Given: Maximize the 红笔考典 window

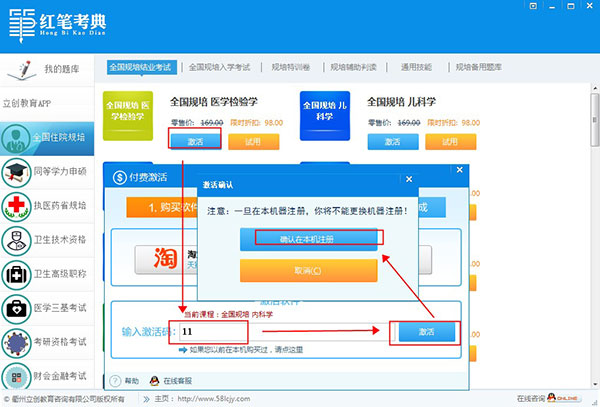Looking at the screenshot, I should [571, 6].
